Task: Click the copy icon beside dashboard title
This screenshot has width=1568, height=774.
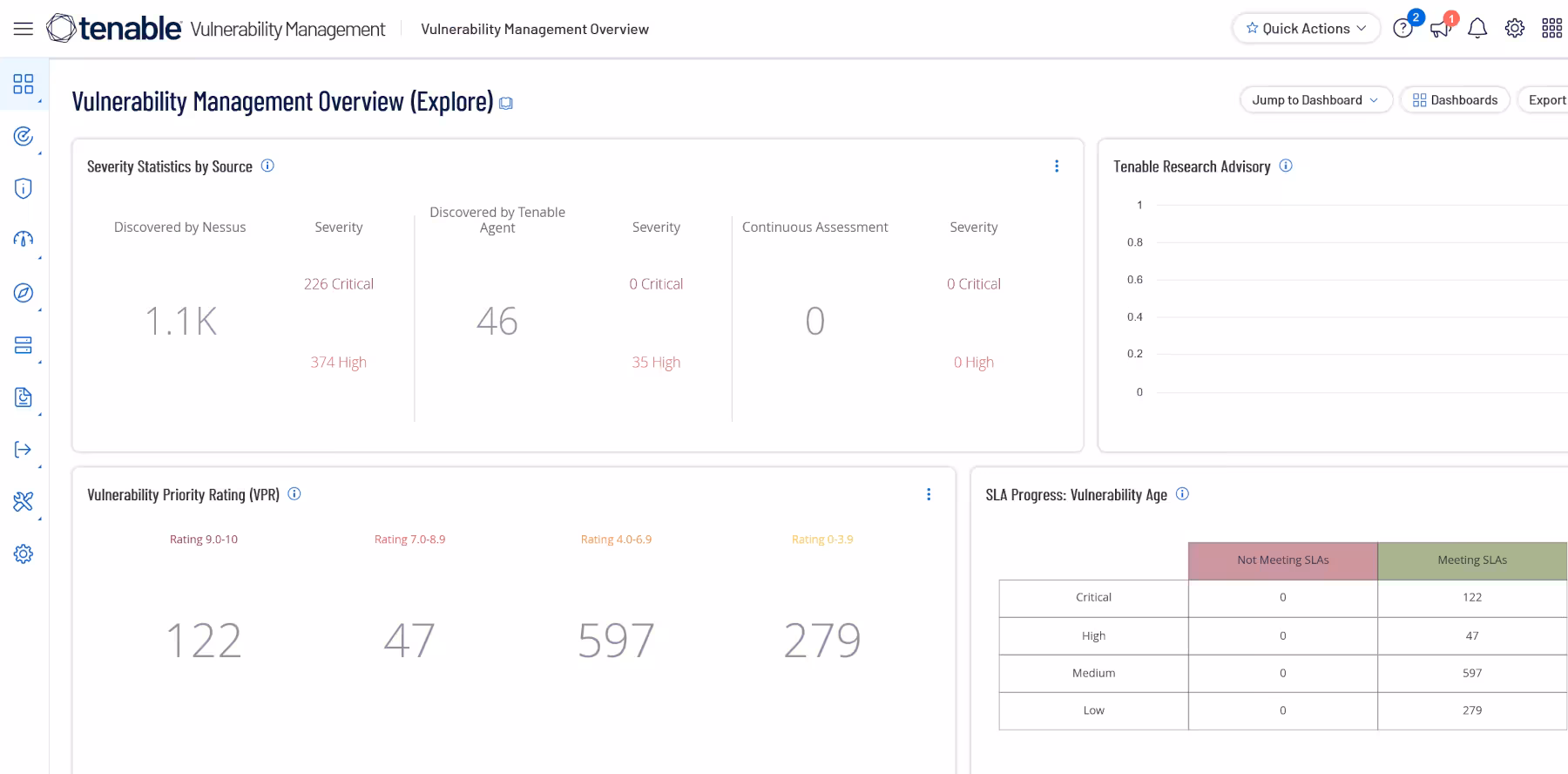Action: [506, 104]
